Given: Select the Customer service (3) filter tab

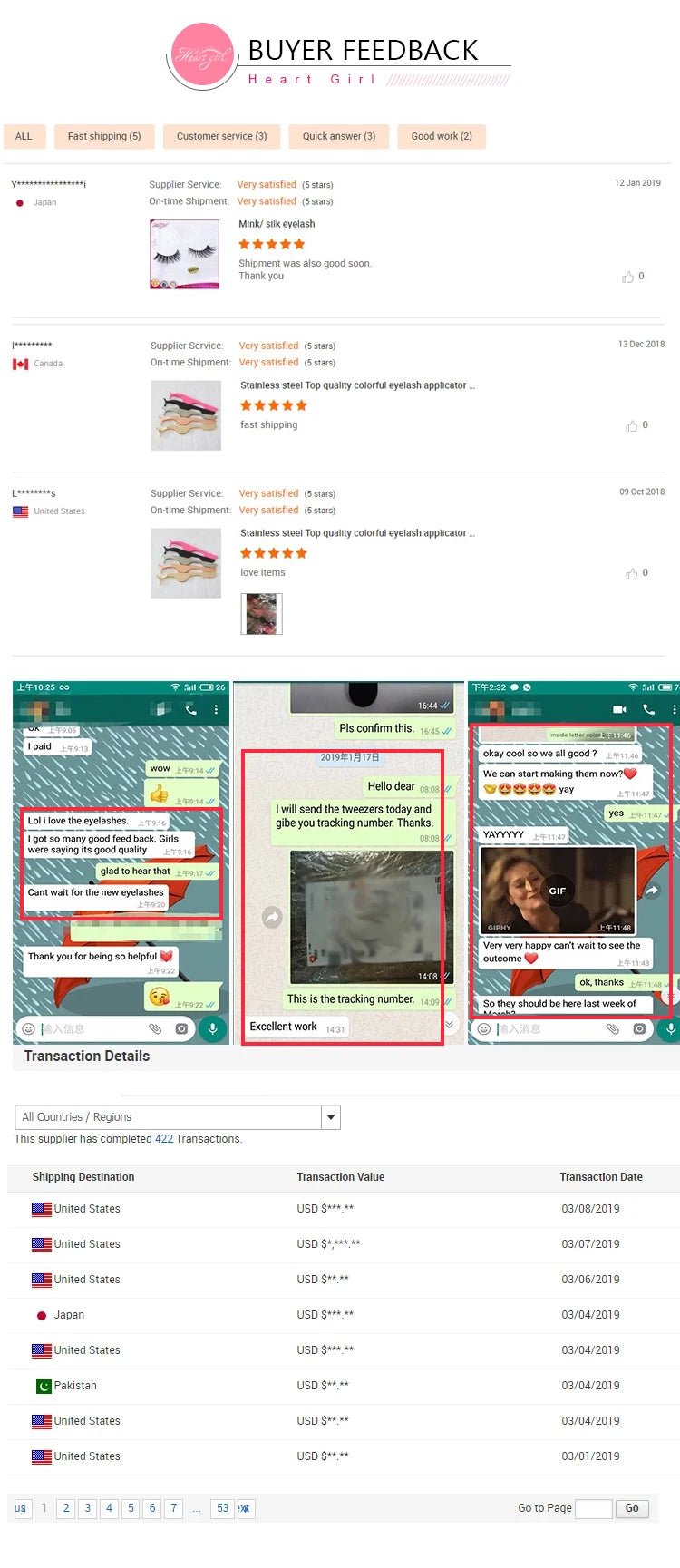Looking at the screenshot, I should click(221, 136).
